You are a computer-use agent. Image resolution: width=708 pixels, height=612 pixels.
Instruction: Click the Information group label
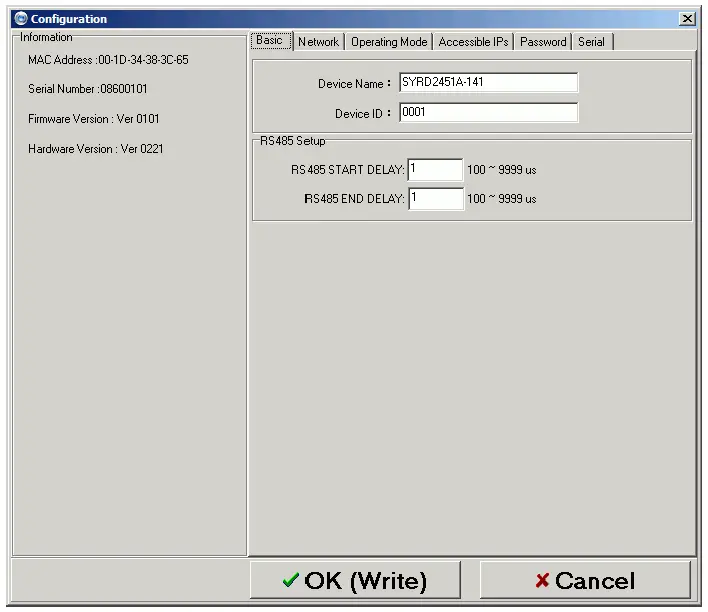pos(46,37)
